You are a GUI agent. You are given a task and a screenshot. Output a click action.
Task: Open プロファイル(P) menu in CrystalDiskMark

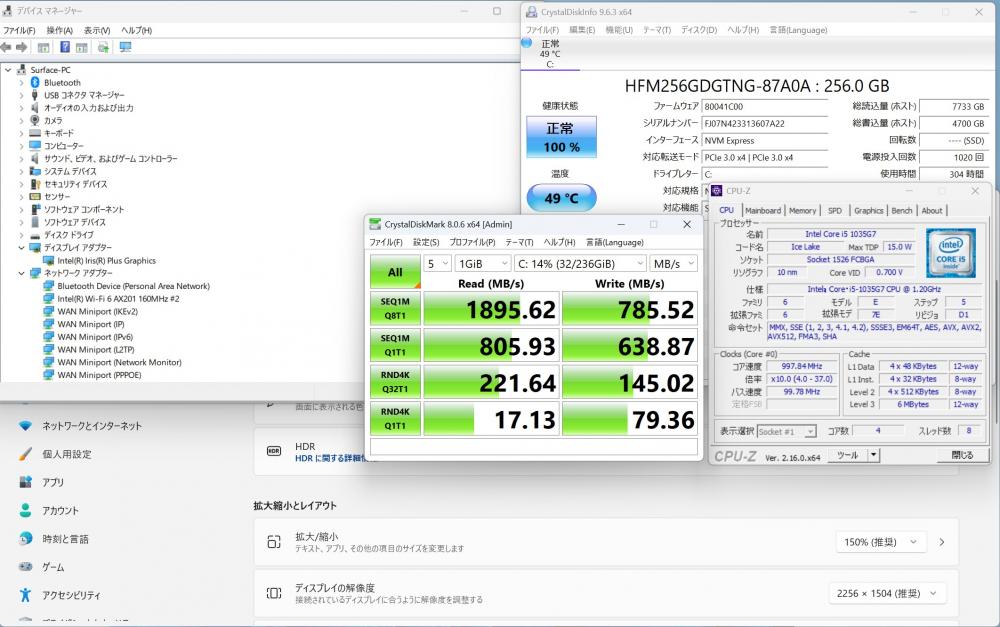[472, 242]
